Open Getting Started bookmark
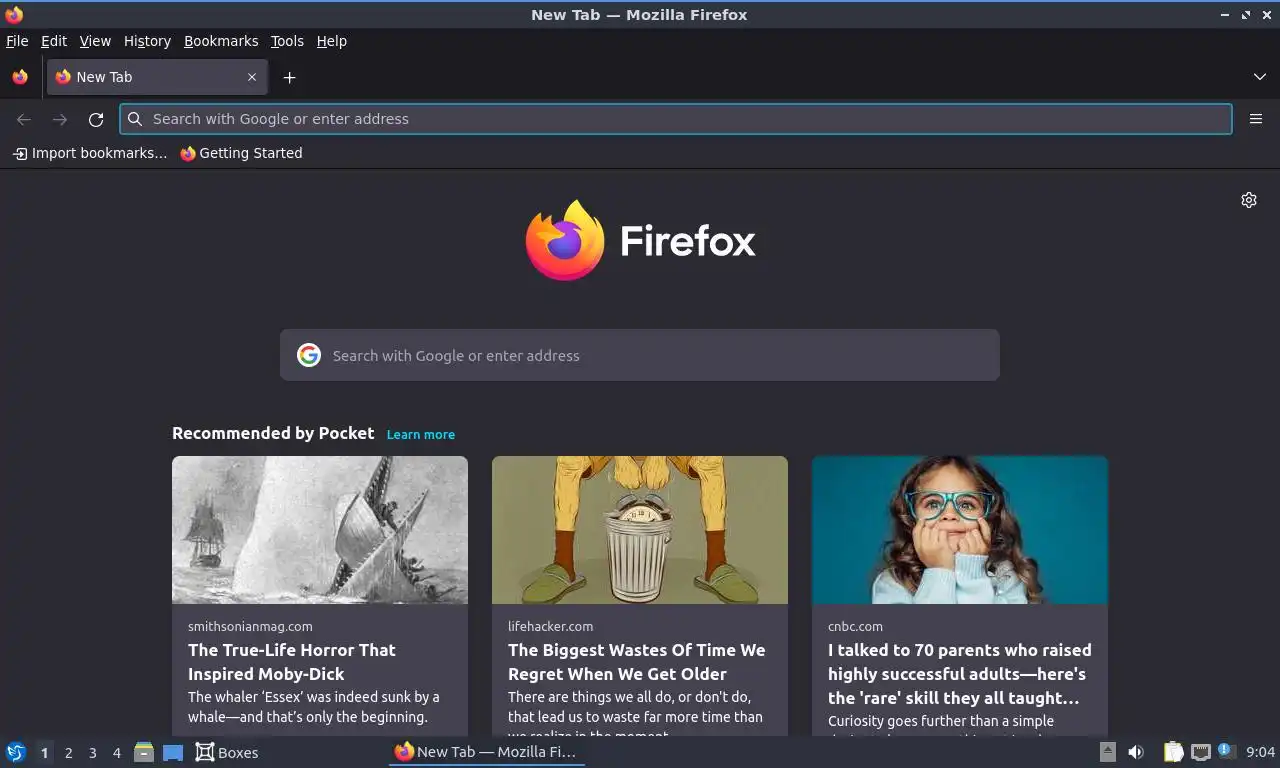1280x768 pixels. pyautogui.click(x=241, y=153)
